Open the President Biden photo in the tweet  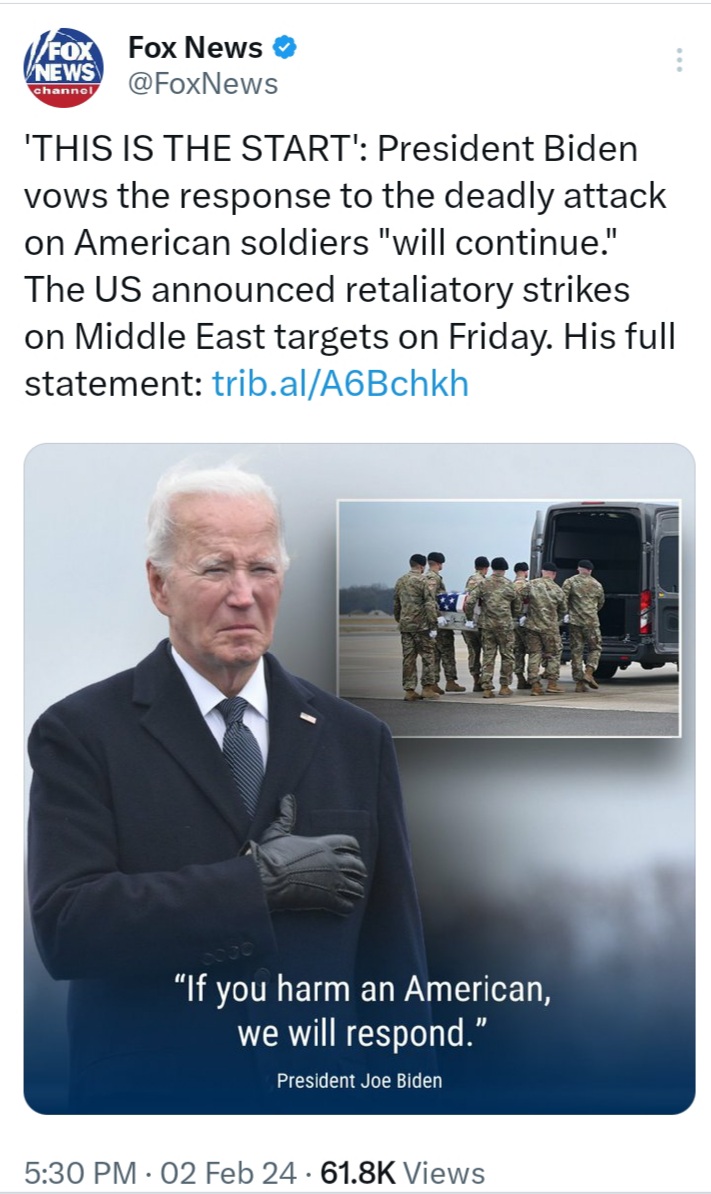coord(359,778)
